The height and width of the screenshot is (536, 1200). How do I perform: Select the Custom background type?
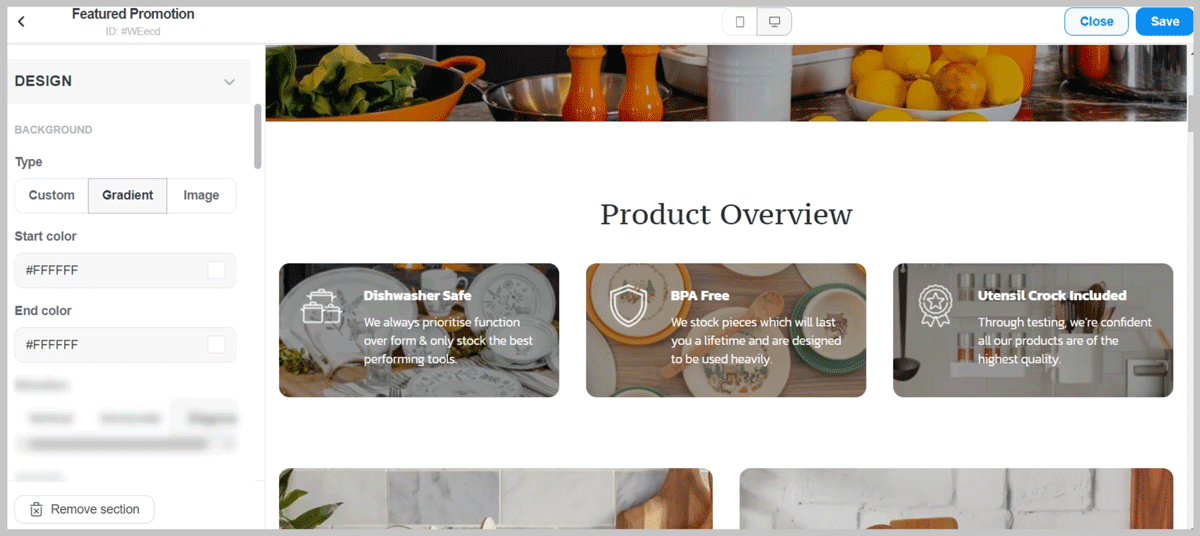pos(52,195)
